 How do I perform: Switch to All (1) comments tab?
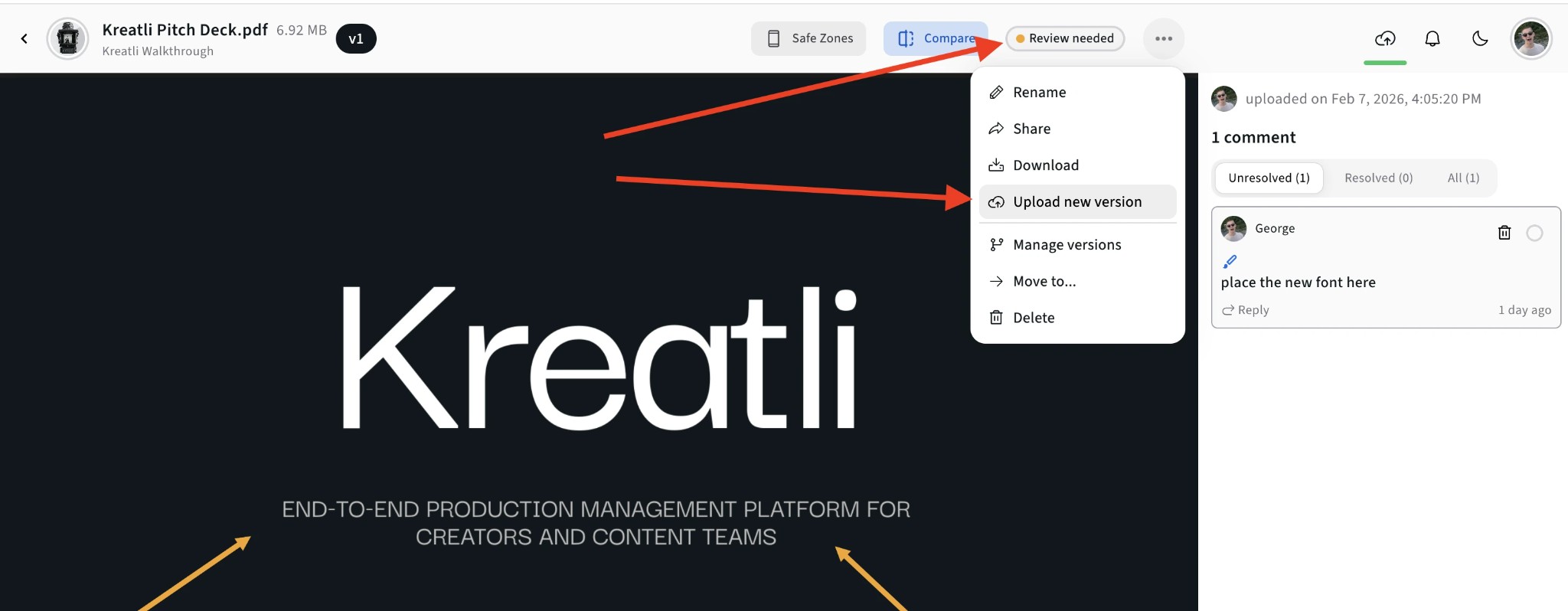(1463, 178)
